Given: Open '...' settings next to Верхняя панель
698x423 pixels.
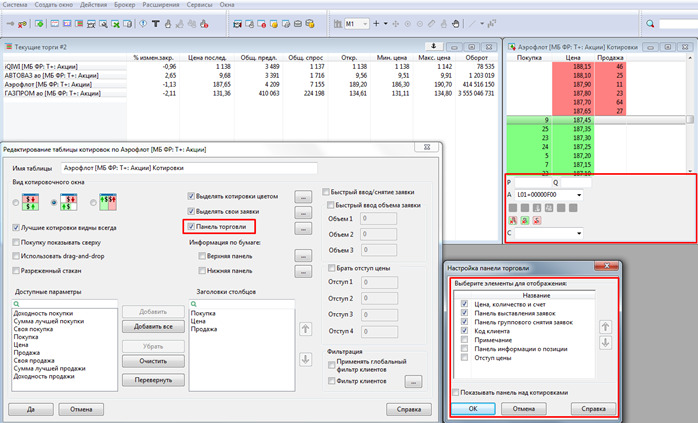Looking at the screenshot, I should pyautogui.click(x=303, y=256).
